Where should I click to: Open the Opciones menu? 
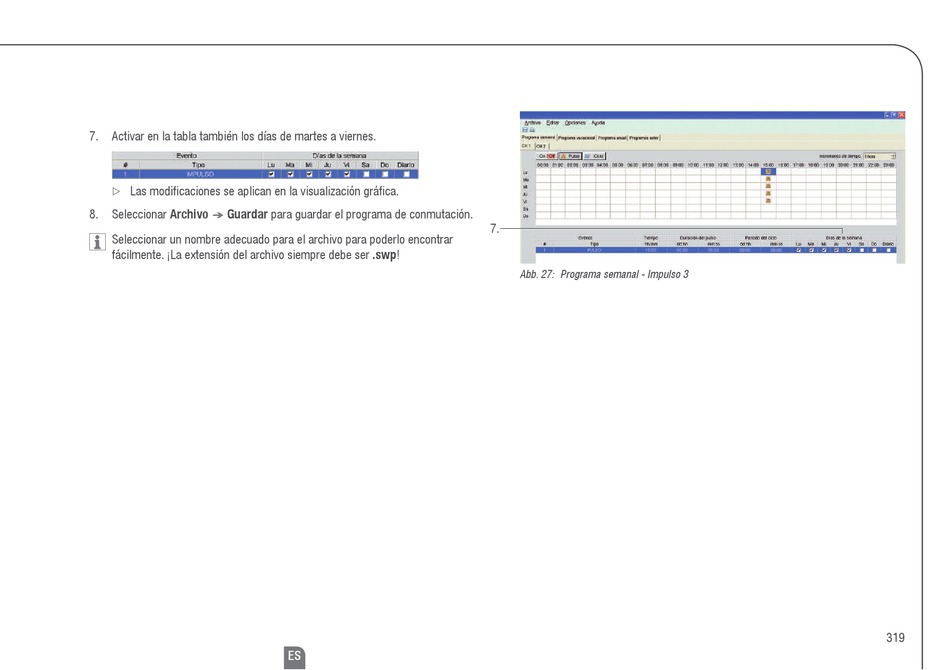575,122
